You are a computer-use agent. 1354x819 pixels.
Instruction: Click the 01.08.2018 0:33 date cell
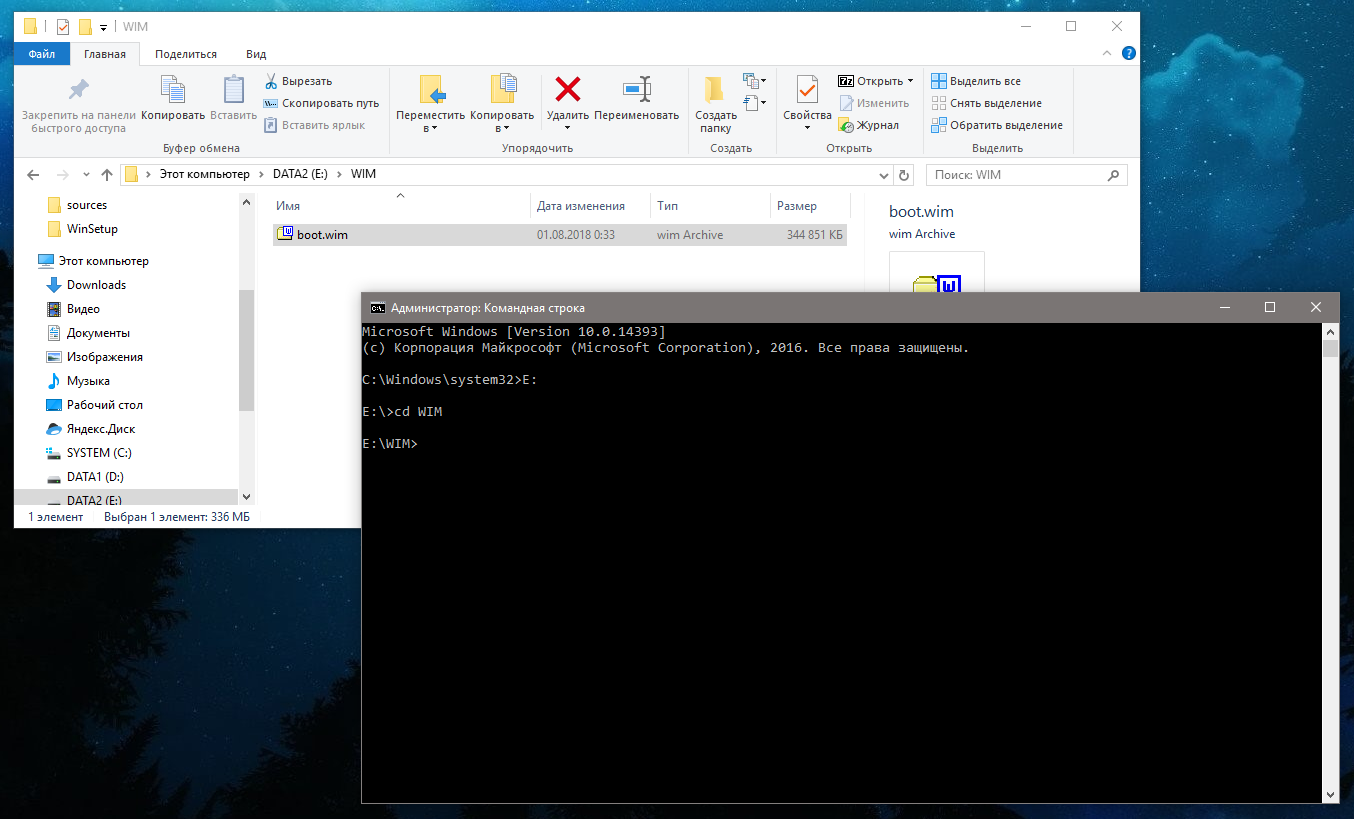click(x=576, y=235)
